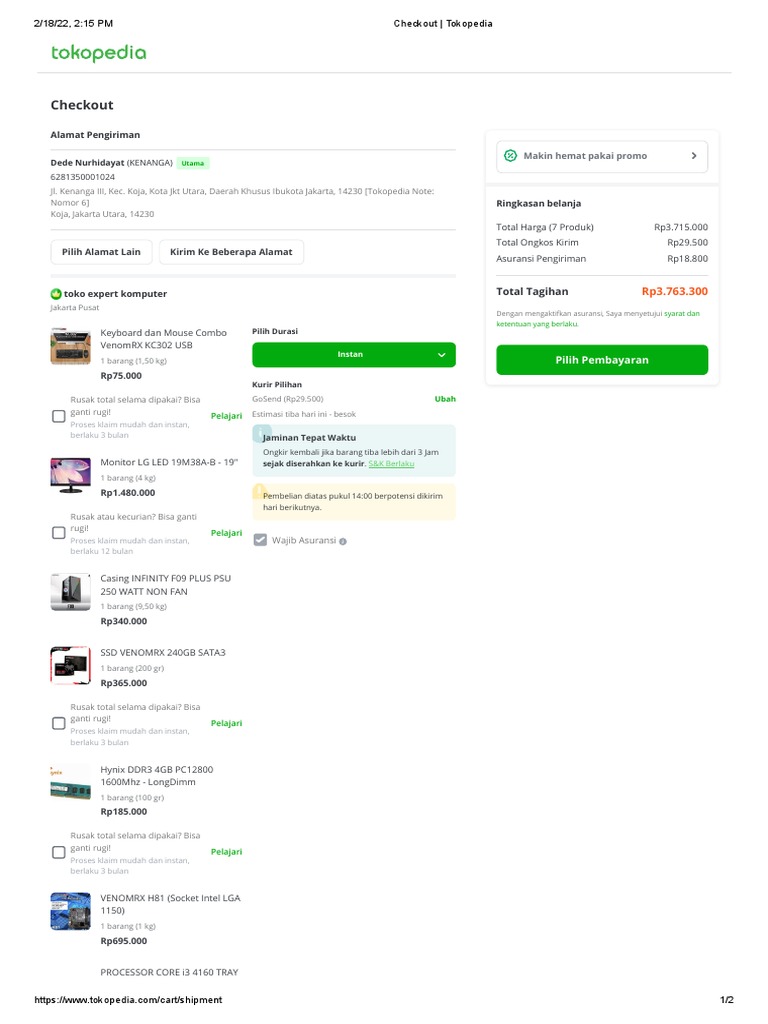768x1024 pixels.
Task: Click the Wajib Asuransi info icon
Action: [343, 541]
